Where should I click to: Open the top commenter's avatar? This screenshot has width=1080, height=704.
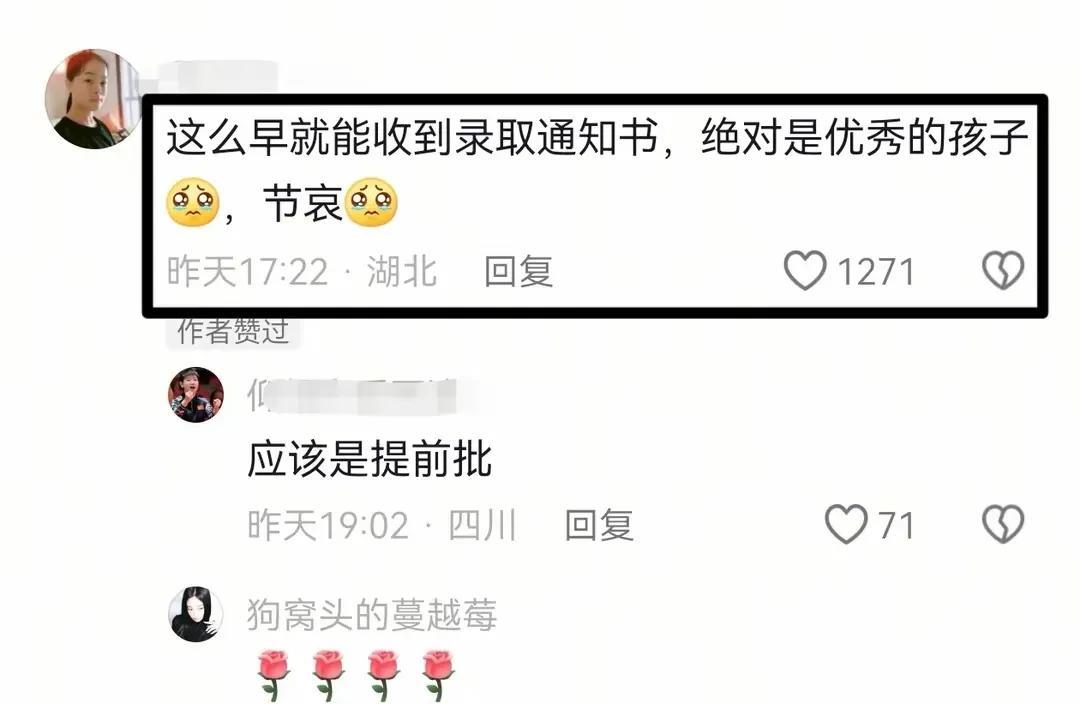(94, 99)
